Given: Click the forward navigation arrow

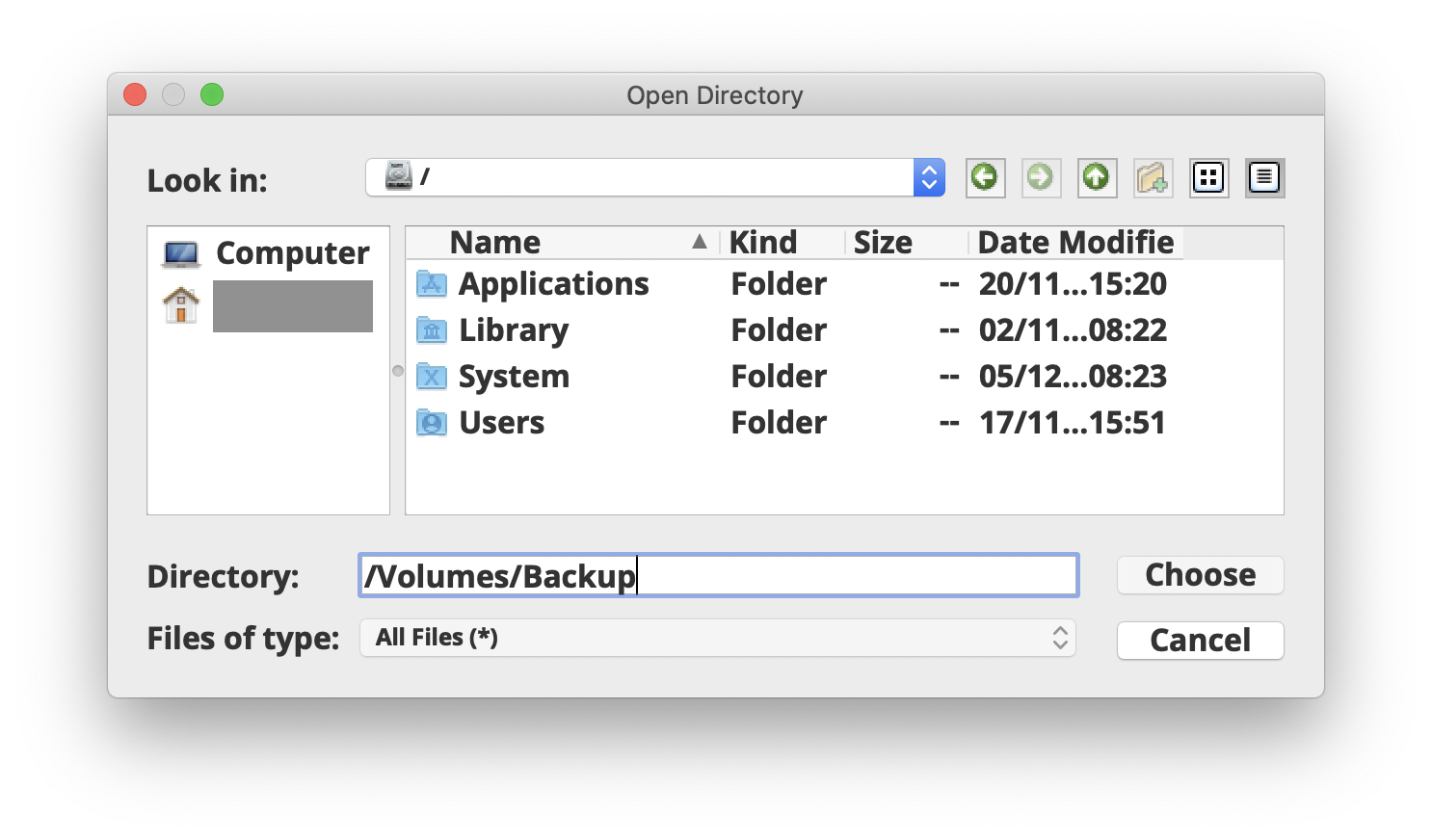Looking at the screenshot, I should 1041,177.
